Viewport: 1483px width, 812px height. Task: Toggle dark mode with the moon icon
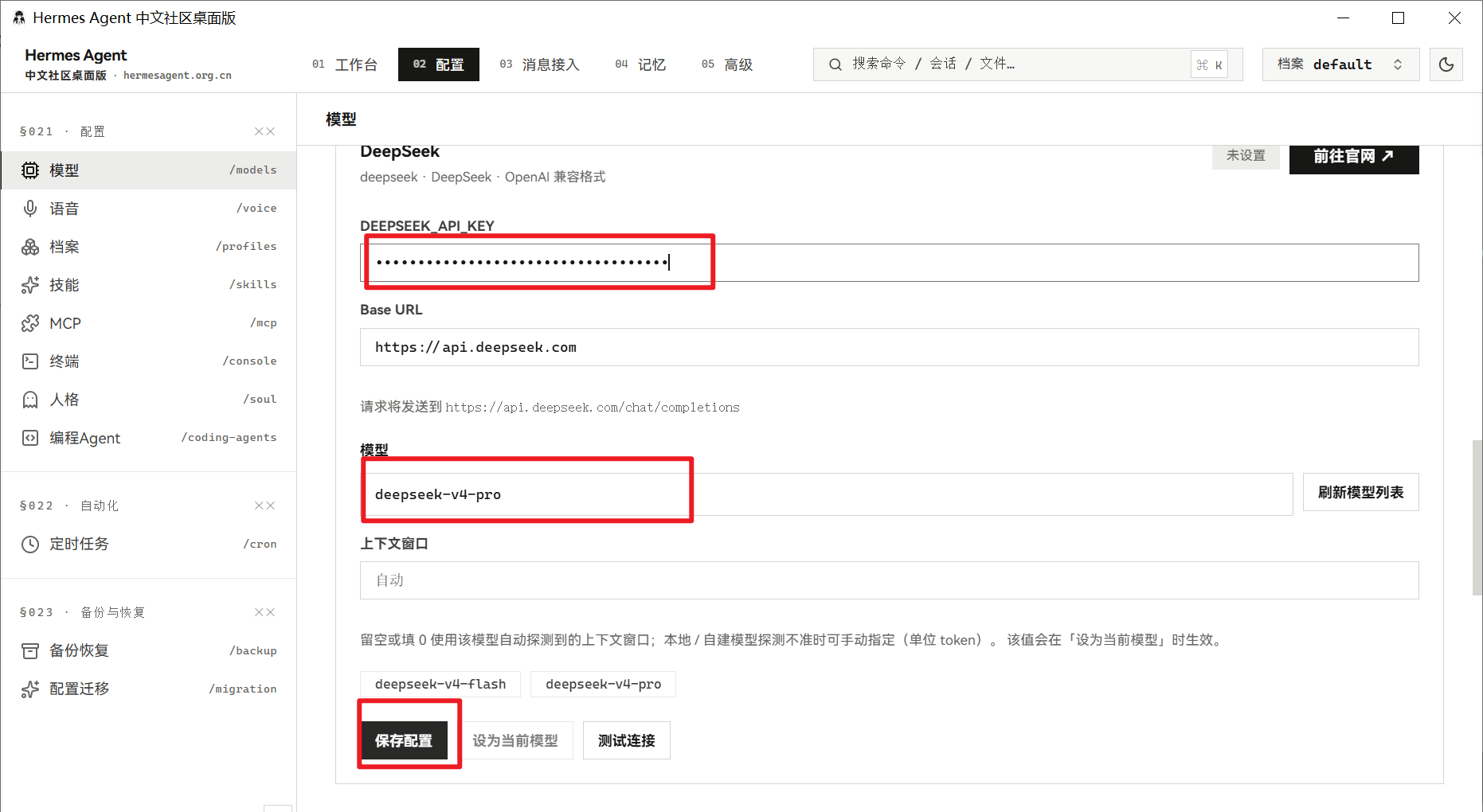(x=1446, y=64)
